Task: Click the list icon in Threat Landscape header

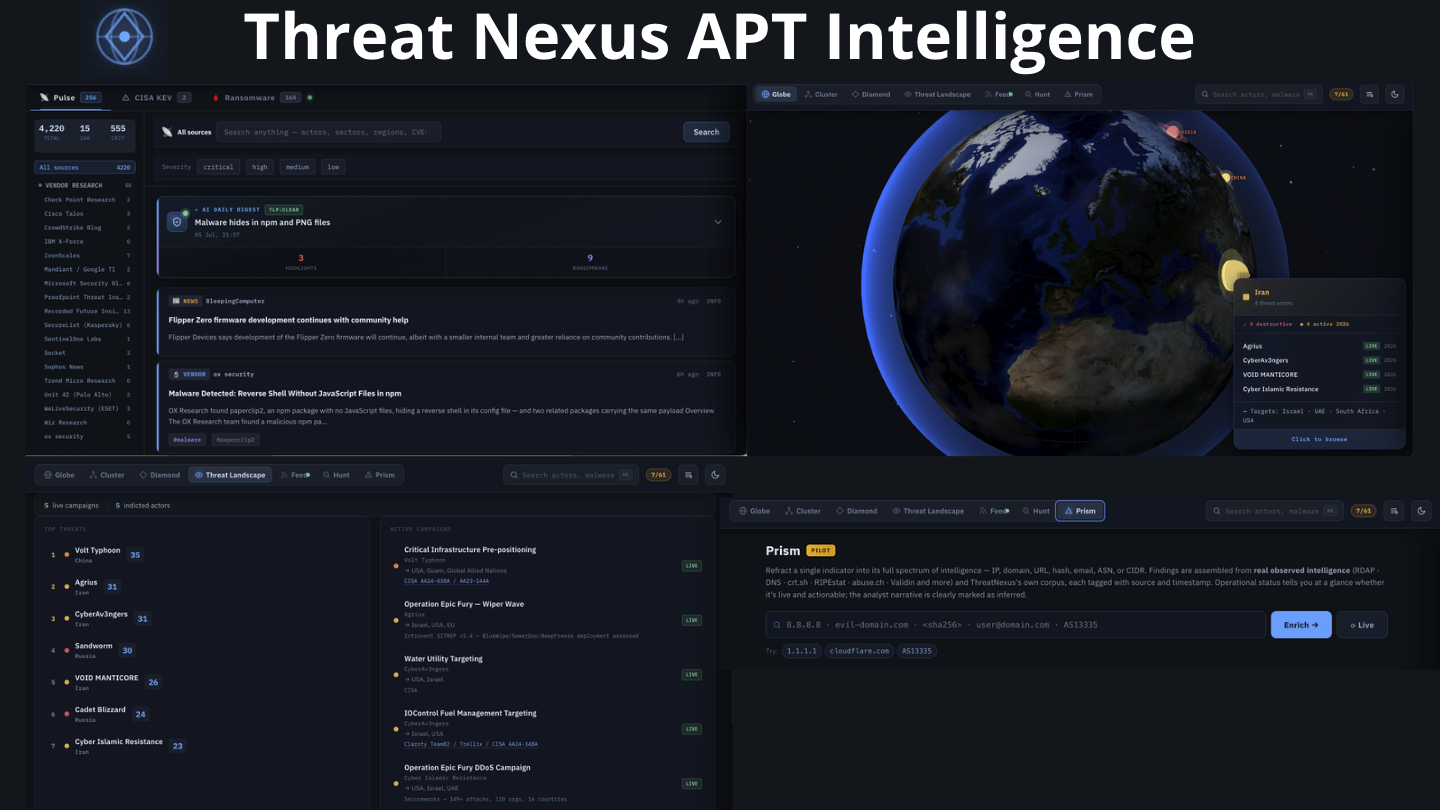Action: (x=687, y=475)
